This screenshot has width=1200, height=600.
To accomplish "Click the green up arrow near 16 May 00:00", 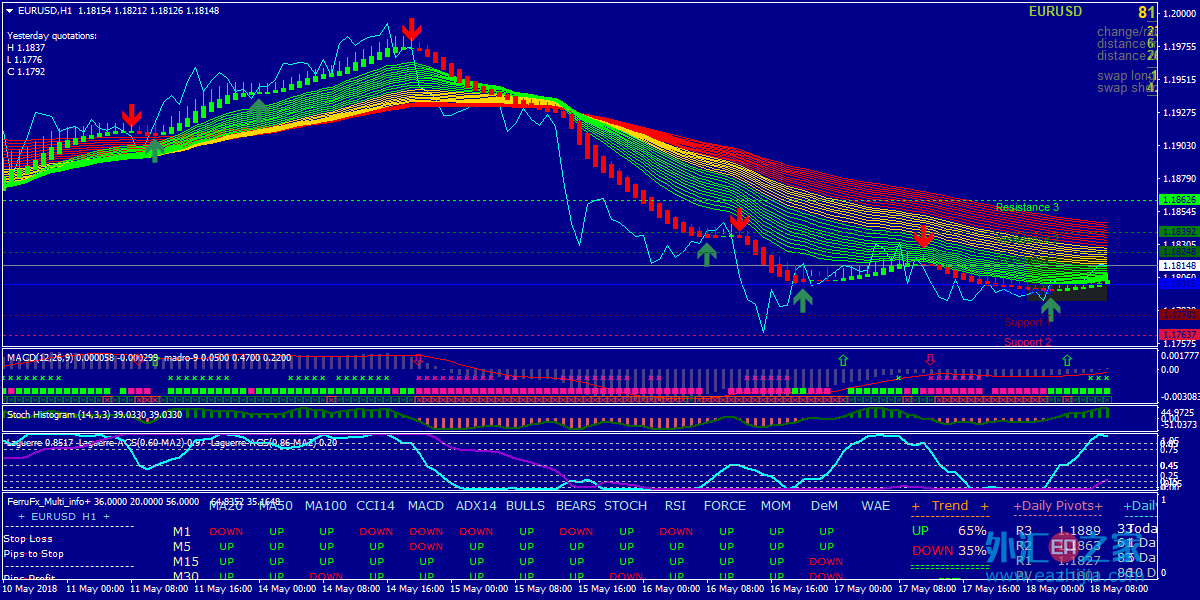I will (x=707, y=252).
